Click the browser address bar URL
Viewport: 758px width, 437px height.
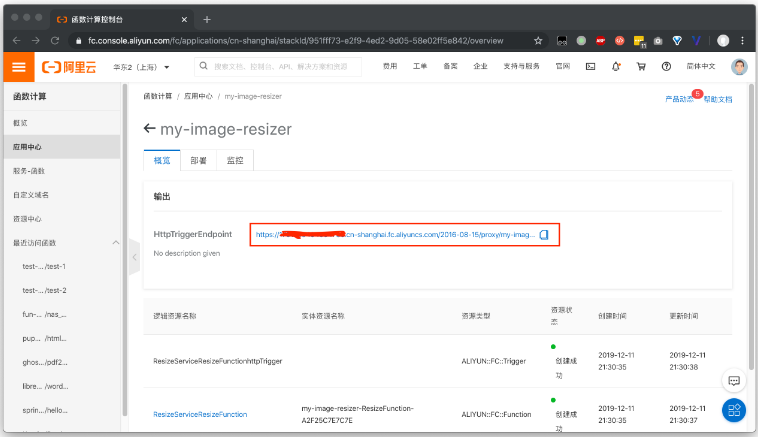pyautogui.click(x=295, y=41)
